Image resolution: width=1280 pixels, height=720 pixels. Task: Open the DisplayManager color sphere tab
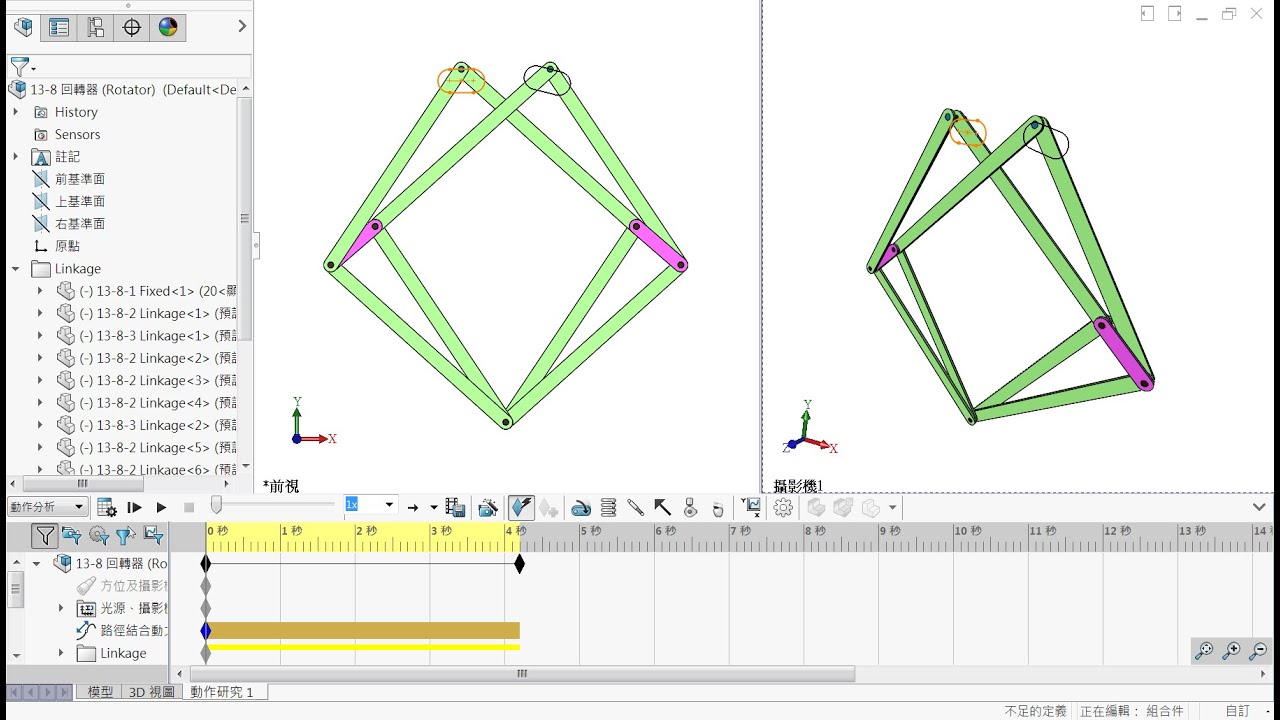click(x=168, y=27)
